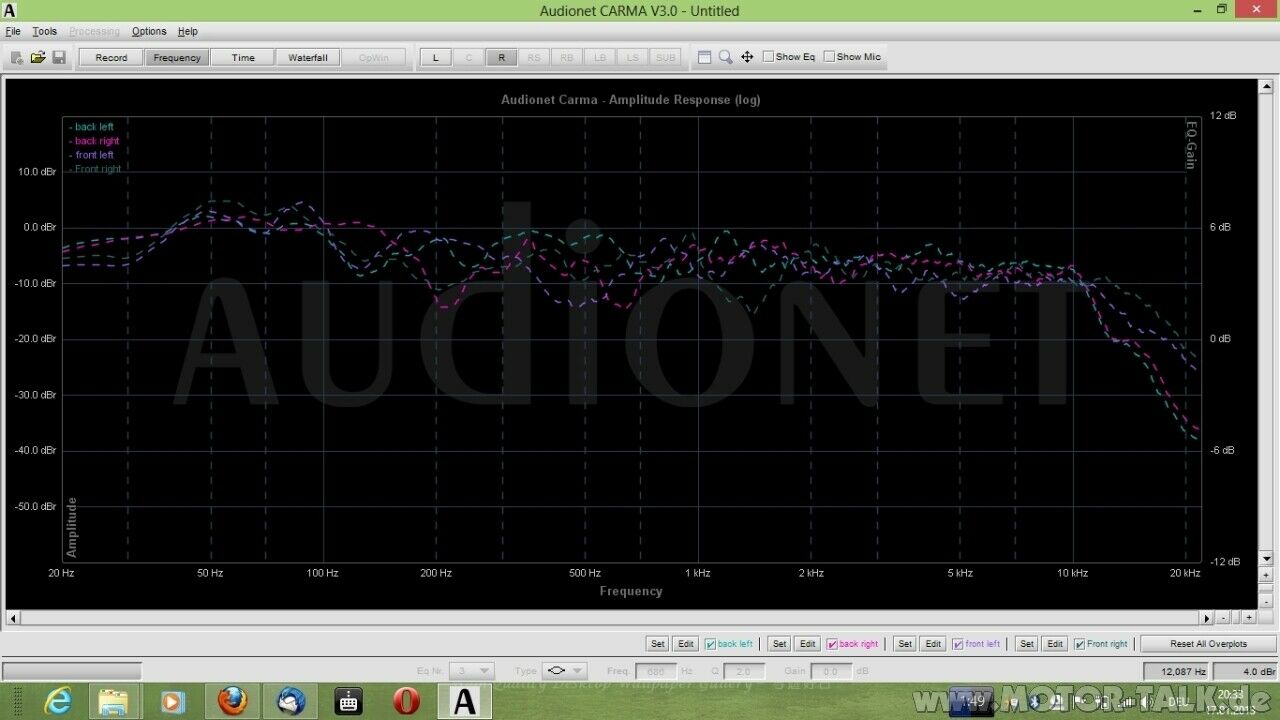Viewport: 1280px width, 720px height.
Task: Click Edit for front left overplot
Action: pyautogui.click(x=933, y=644)
